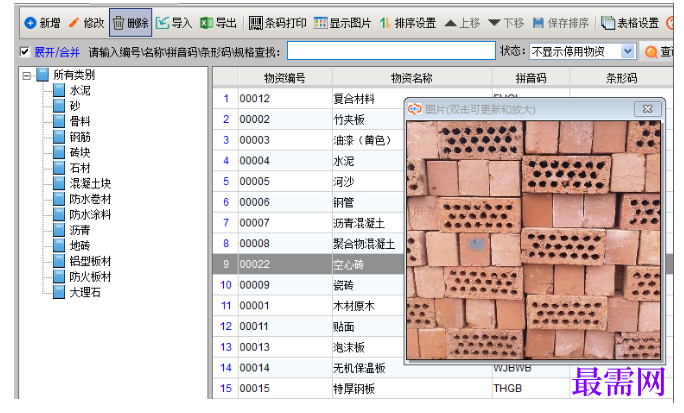This screenshot has width=684, height=413.
Task: Click the 条形码 column header
Action: click(x=622, y=78)
